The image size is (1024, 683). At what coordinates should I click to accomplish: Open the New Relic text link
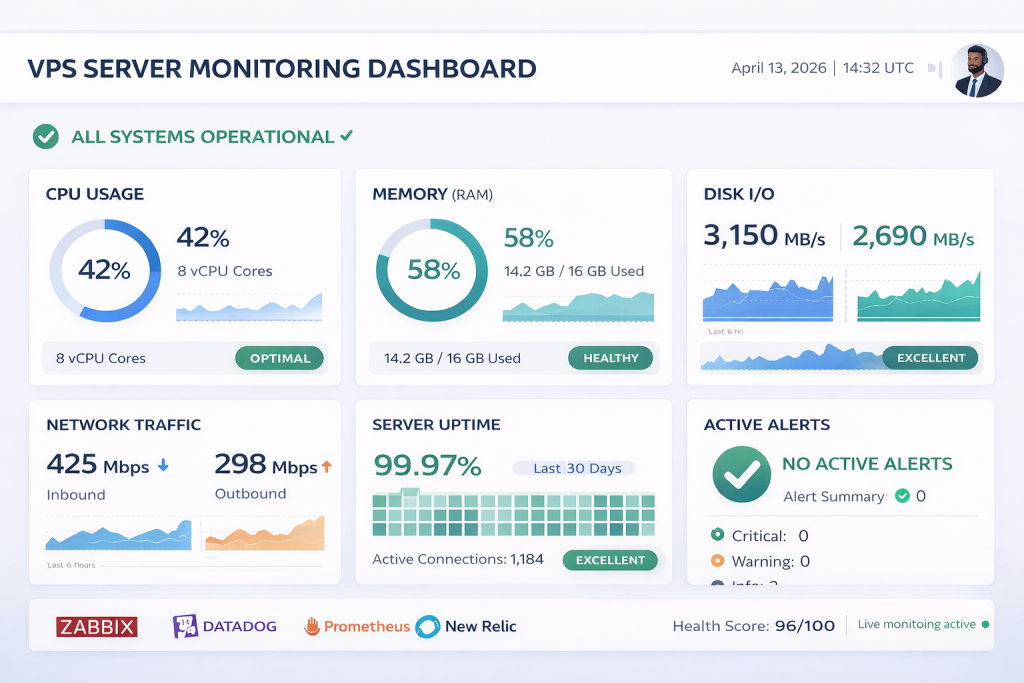tap(481, 626)
